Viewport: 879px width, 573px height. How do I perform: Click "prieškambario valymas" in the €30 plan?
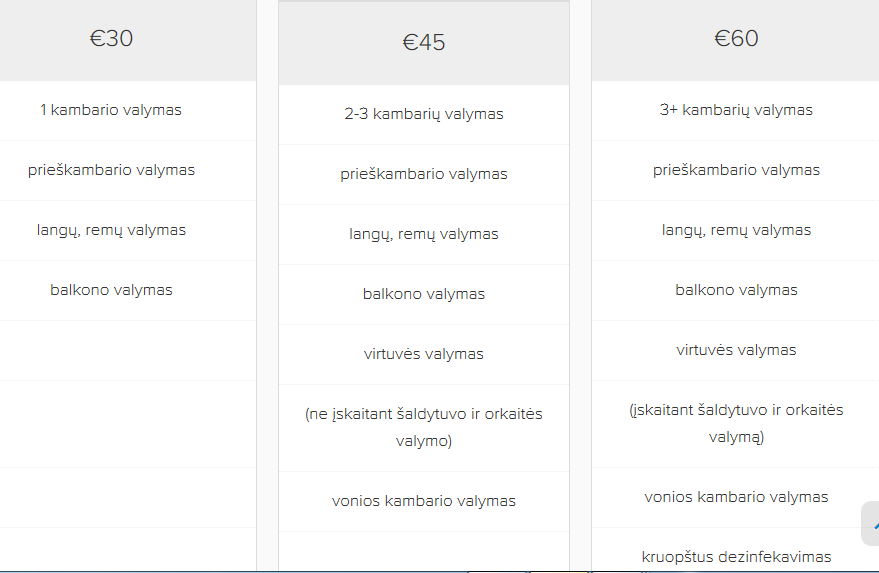(111, 170)
